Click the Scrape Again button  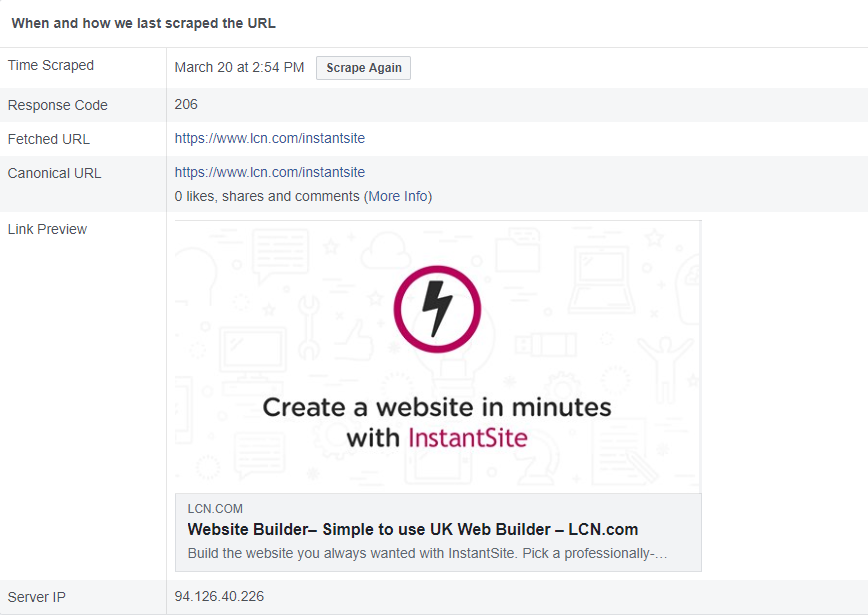point(363,68)
